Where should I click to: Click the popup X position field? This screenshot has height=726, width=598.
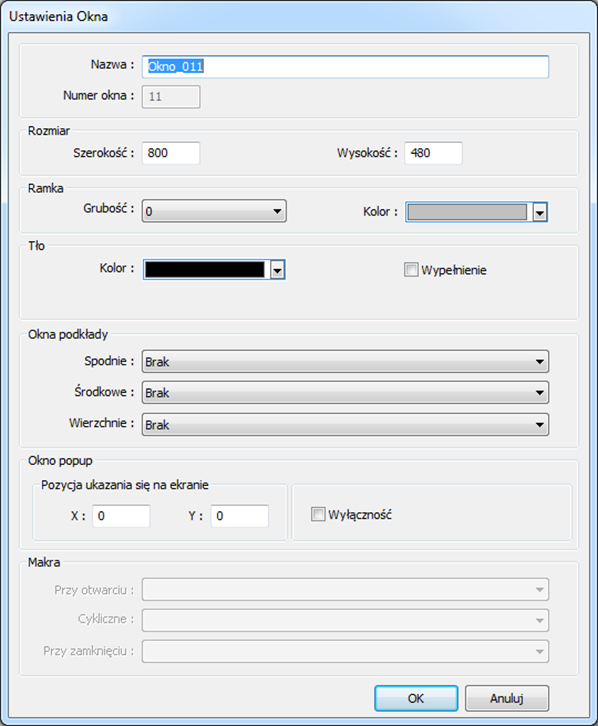(121, 516)
